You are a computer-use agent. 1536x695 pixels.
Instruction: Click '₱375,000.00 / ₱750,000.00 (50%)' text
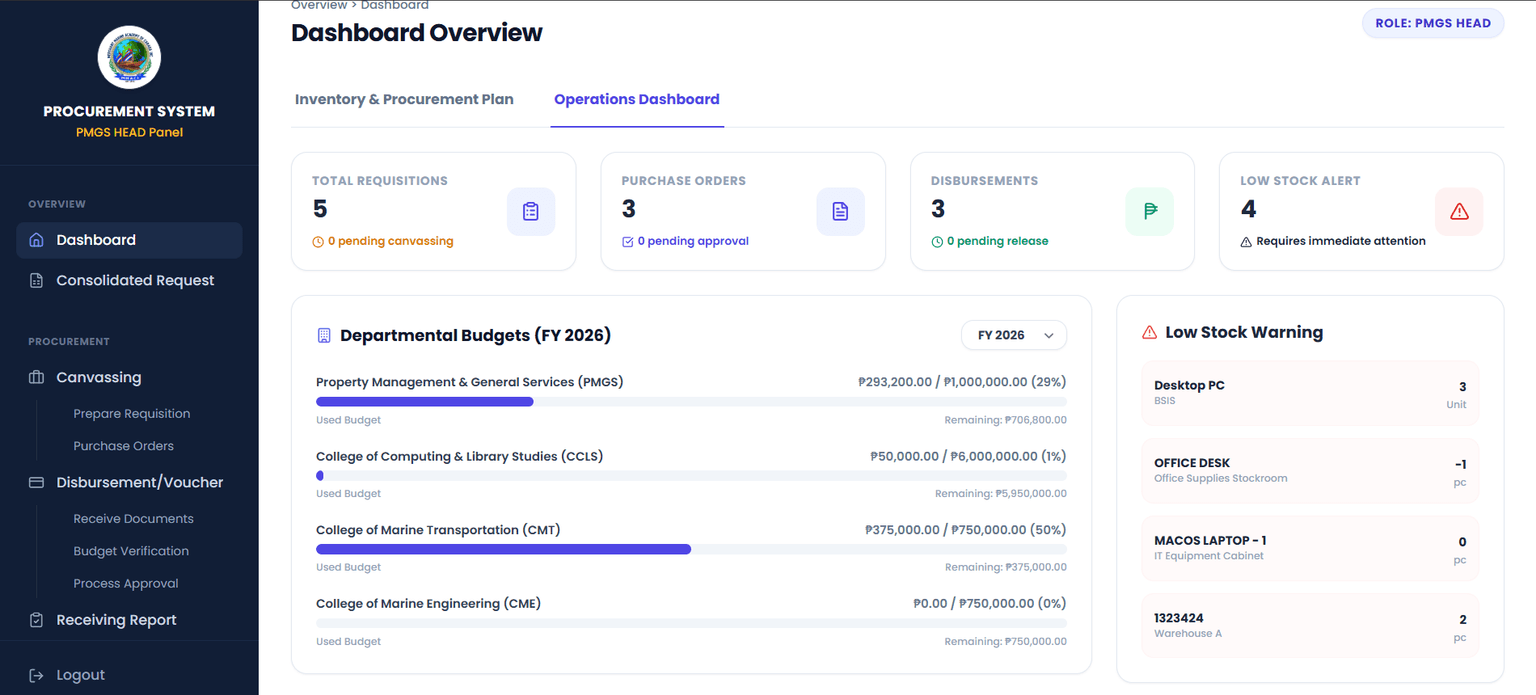coord(966,530)
